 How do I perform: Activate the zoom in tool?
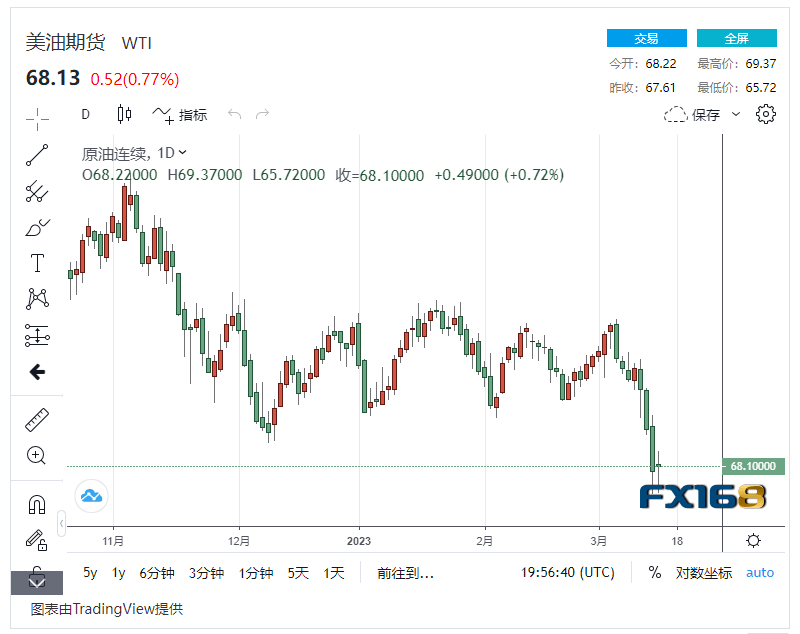click(37, 456)
